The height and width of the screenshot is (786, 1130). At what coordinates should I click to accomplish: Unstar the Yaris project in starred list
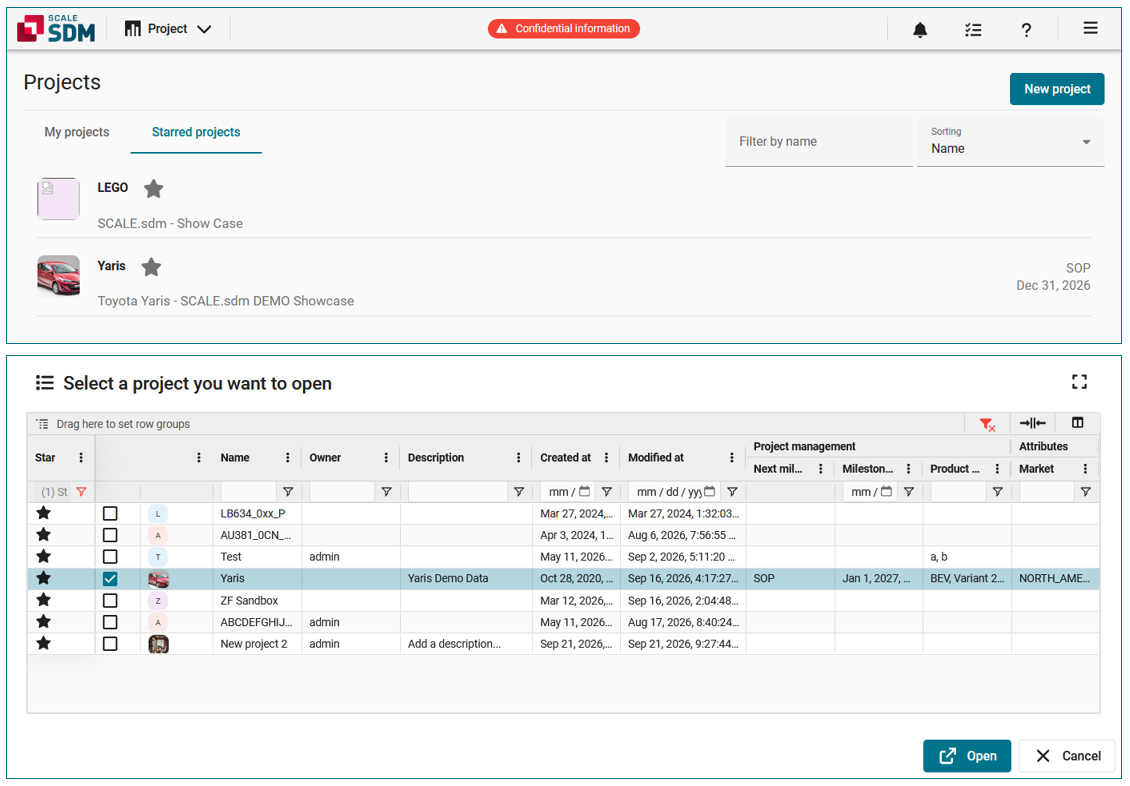(x=151, y=267)
